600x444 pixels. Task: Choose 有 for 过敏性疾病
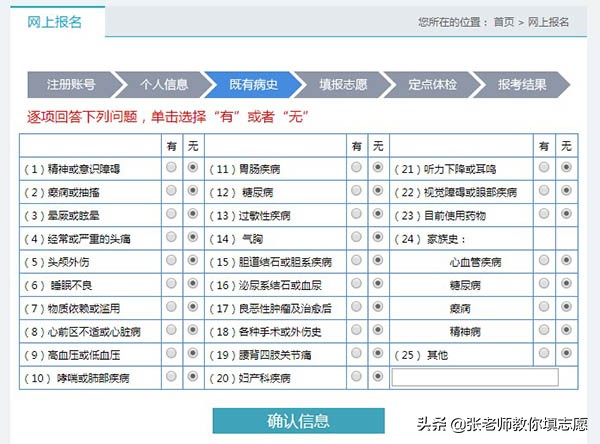pyautogui.click(x=356, y=214)
